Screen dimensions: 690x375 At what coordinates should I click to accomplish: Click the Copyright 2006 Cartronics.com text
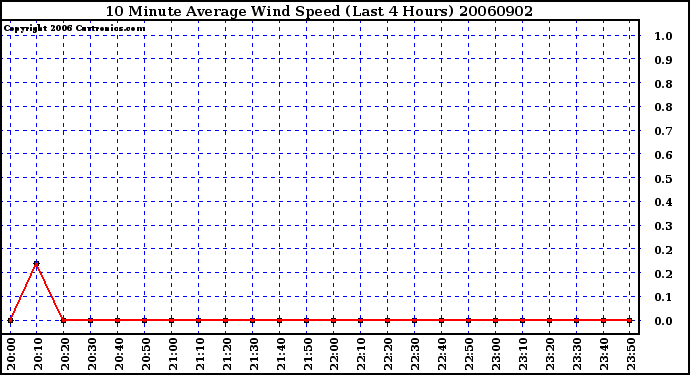74,29
